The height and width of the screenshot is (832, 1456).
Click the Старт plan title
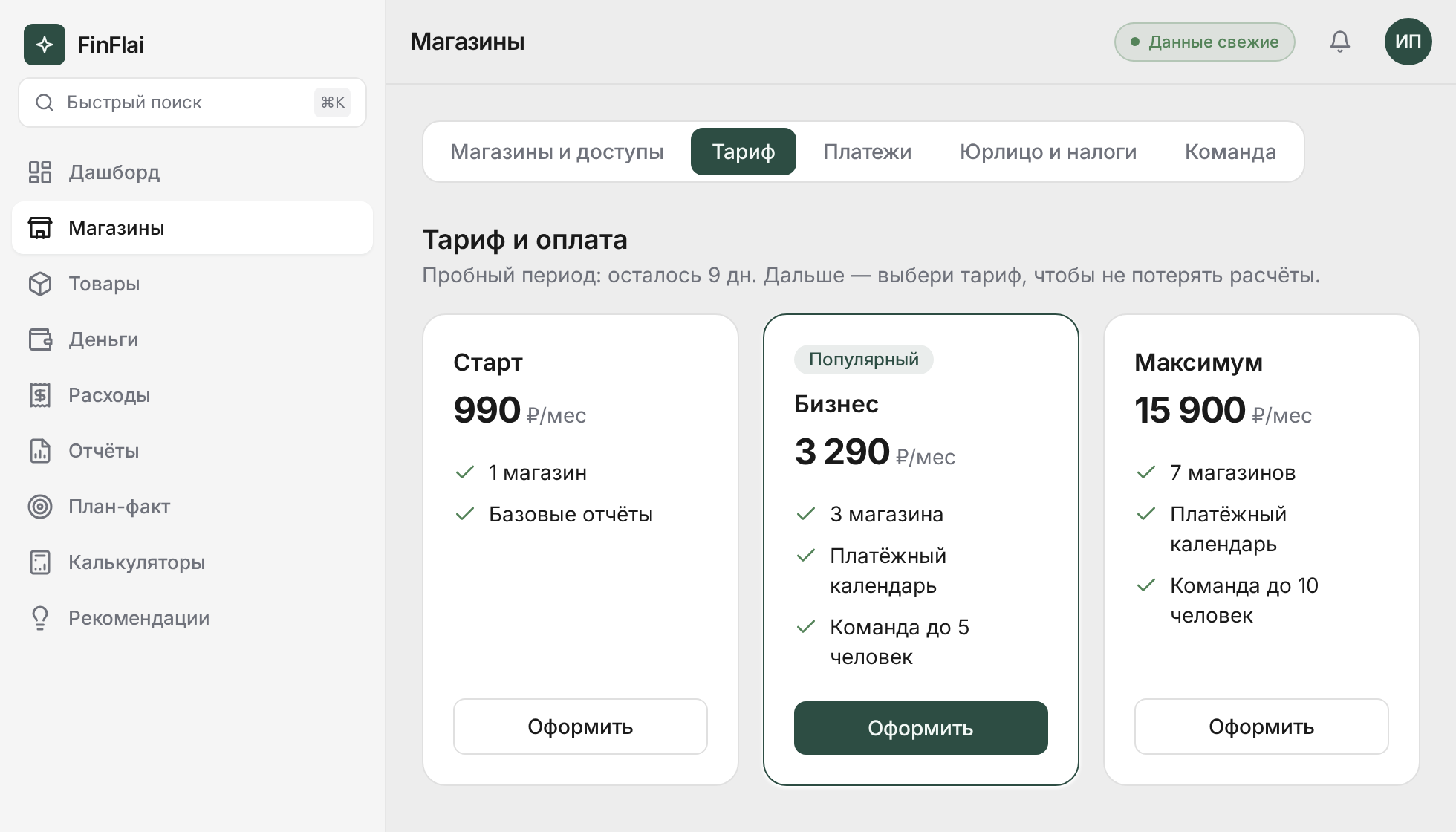pyautogui.click(x=488, y=363)
